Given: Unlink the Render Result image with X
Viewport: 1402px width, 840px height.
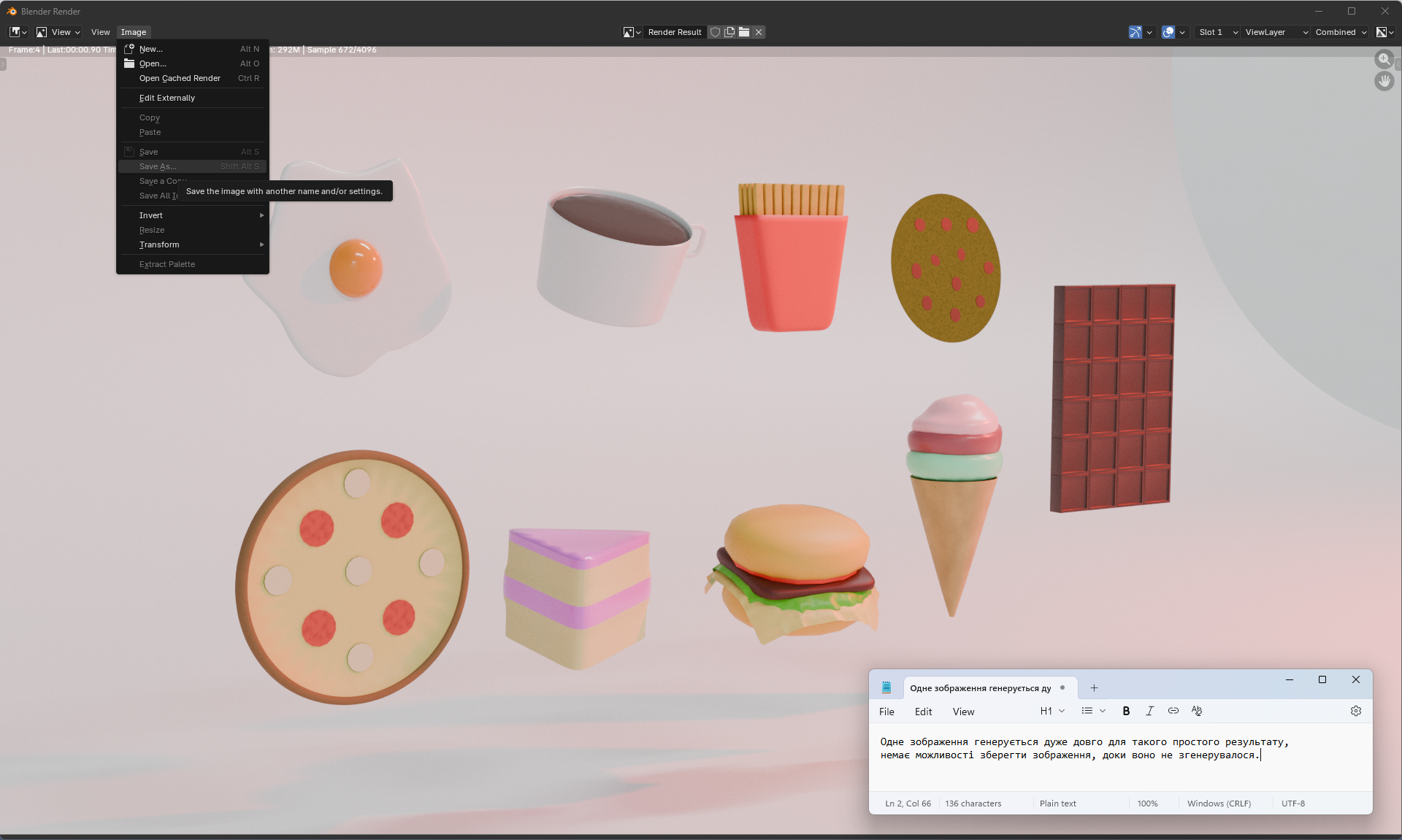Looking at the screenshot, I should tap(759, 32).
